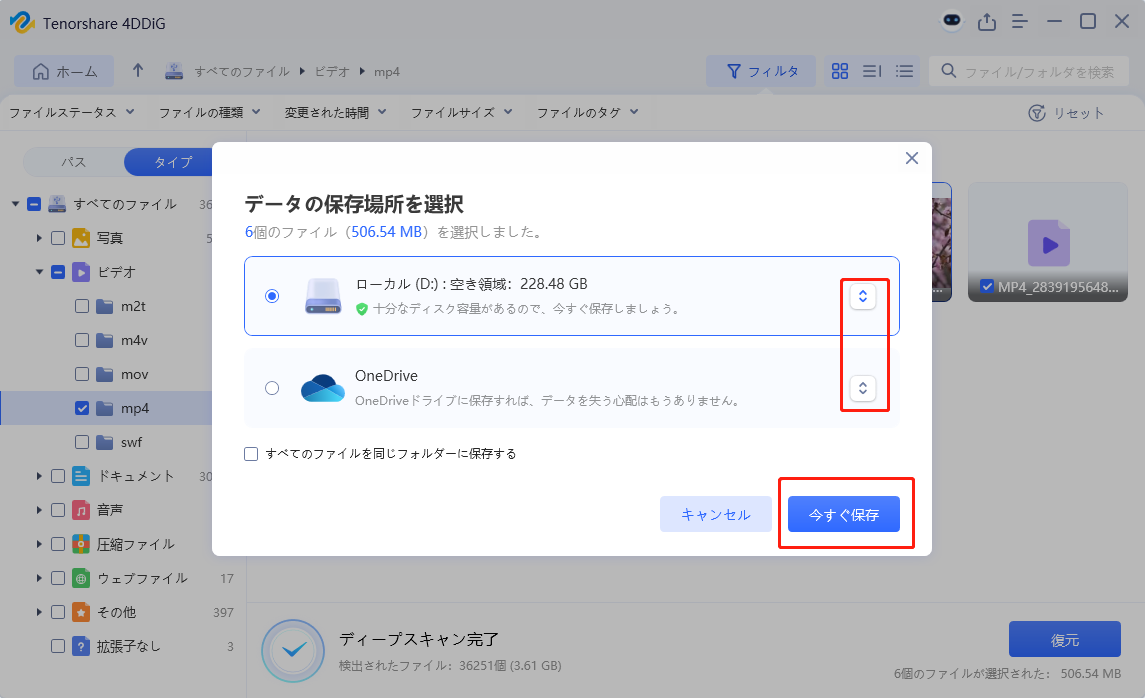Image resolution: width=1145 pixels, height=698 pixels.
Task: Open the 変更された時間 dropdown
Action: click(335, 112)
